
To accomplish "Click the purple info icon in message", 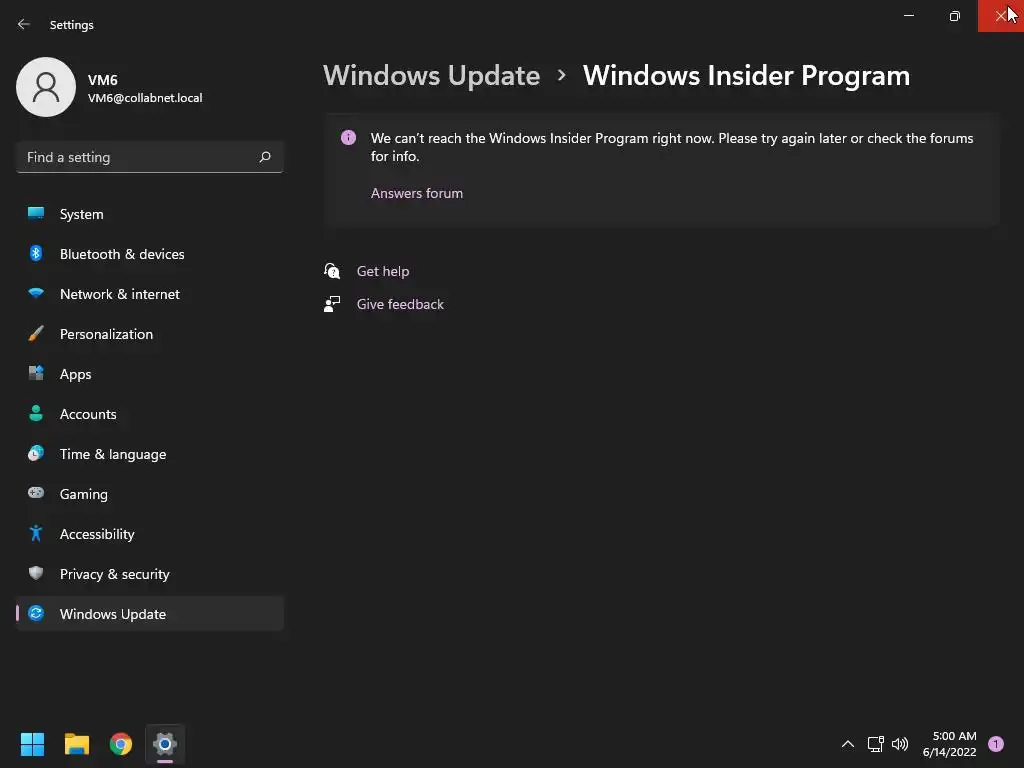I will [348, 137].
